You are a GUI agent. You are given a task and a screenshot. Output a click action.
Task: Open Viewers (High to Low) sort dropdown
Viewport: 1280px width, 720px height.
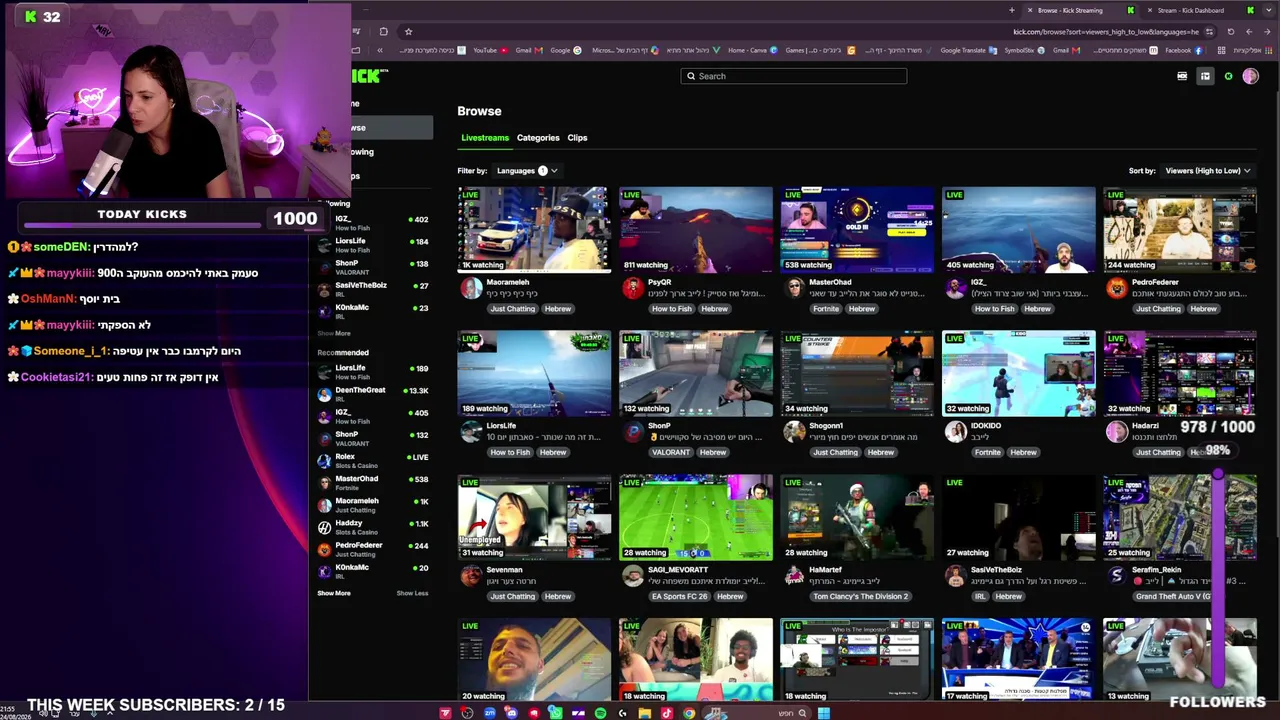click(x=1208, y=171)
